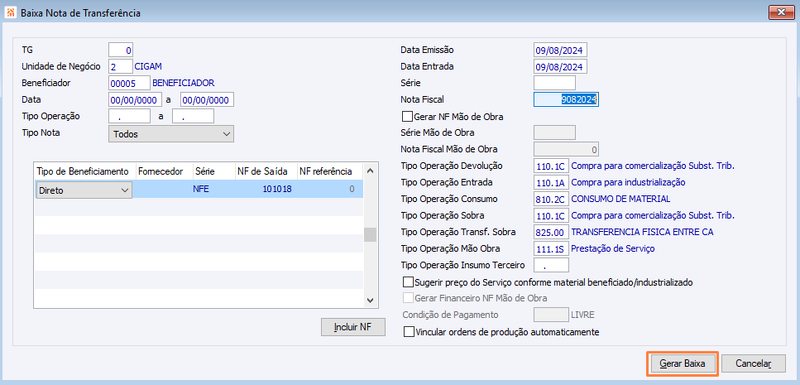Click the Data Emissão field

(560, 50)
